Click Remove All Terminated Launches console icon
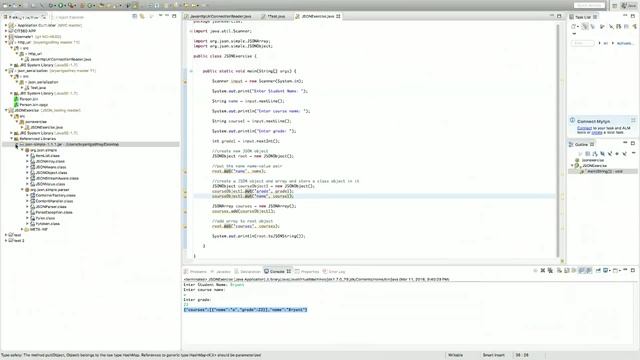 coord(550,271)
